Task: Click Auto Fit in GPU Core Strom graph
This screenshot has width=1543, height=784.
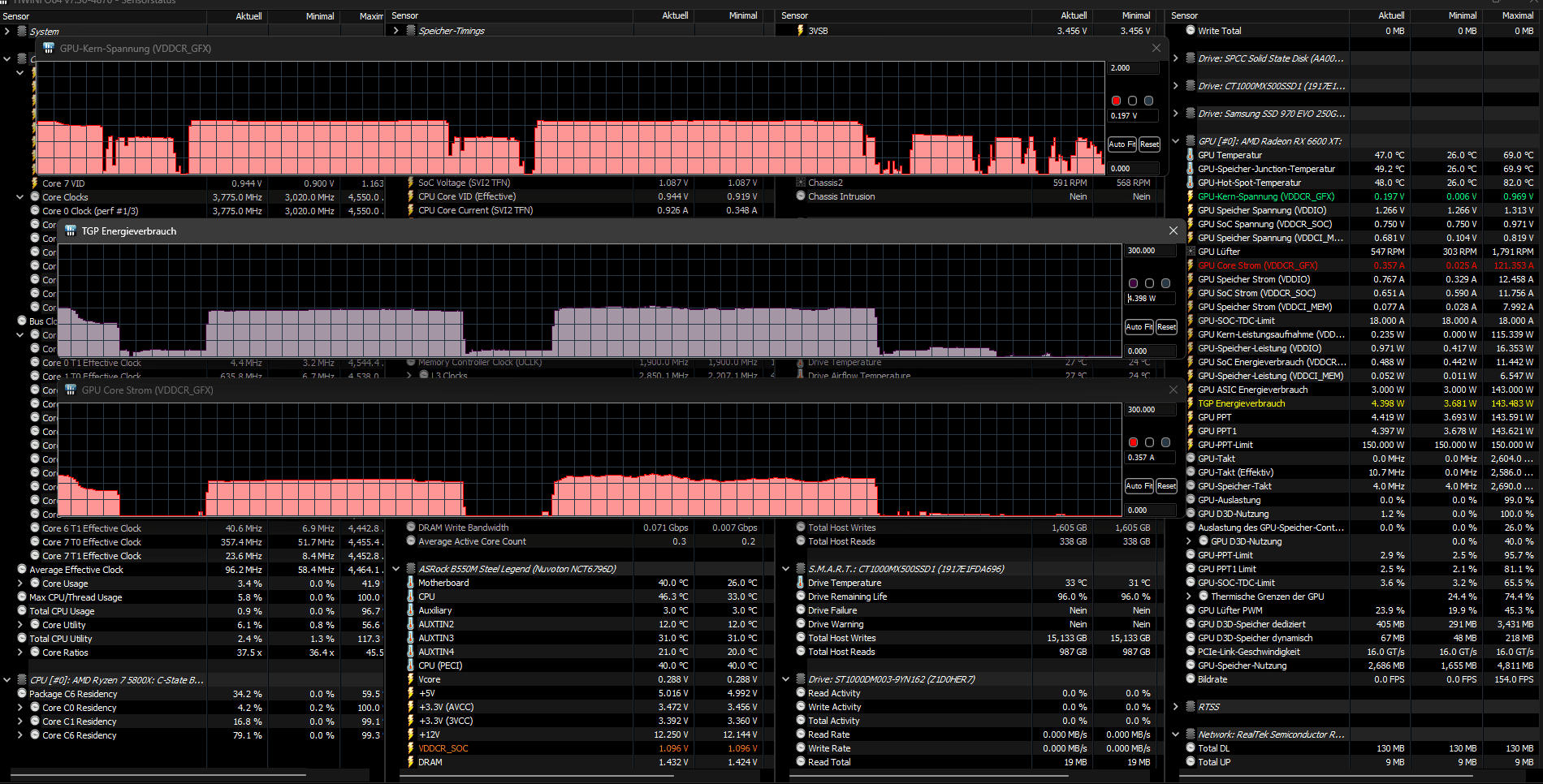Action: (1139, 486)
